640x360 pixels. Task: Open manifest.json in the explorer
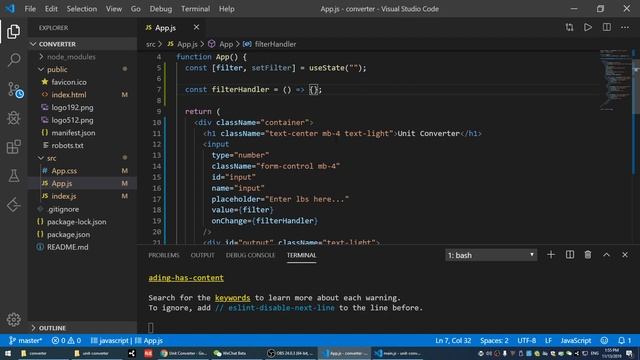click(x=82, y=133)
